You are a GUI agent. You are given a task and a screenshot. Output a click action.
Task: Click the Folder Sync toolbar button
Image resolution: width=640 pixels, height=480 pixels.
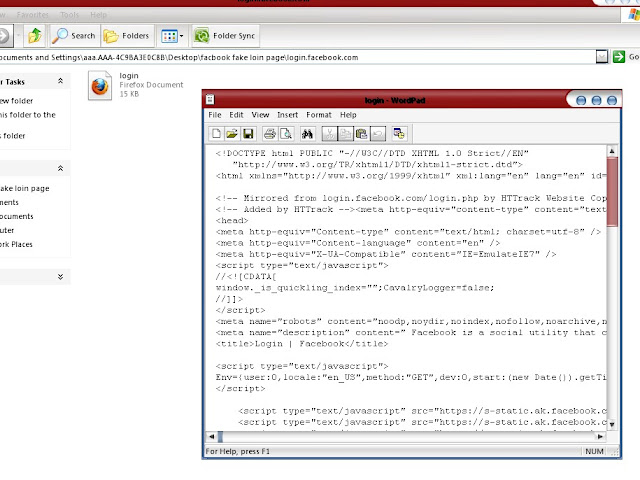tap(225, 36)
